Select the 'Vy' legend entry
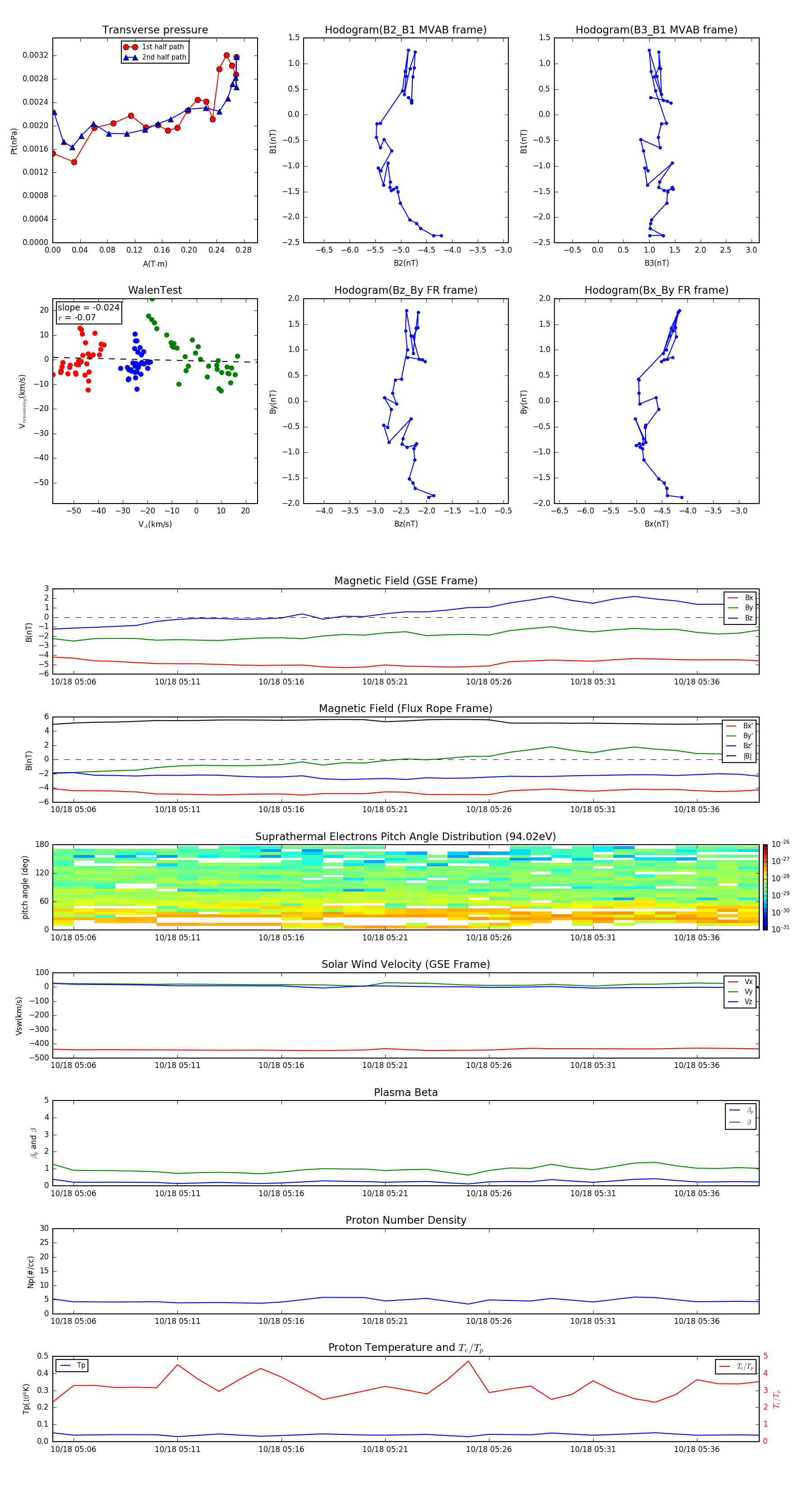This screenshot has width=812, height=1489. 740,991
